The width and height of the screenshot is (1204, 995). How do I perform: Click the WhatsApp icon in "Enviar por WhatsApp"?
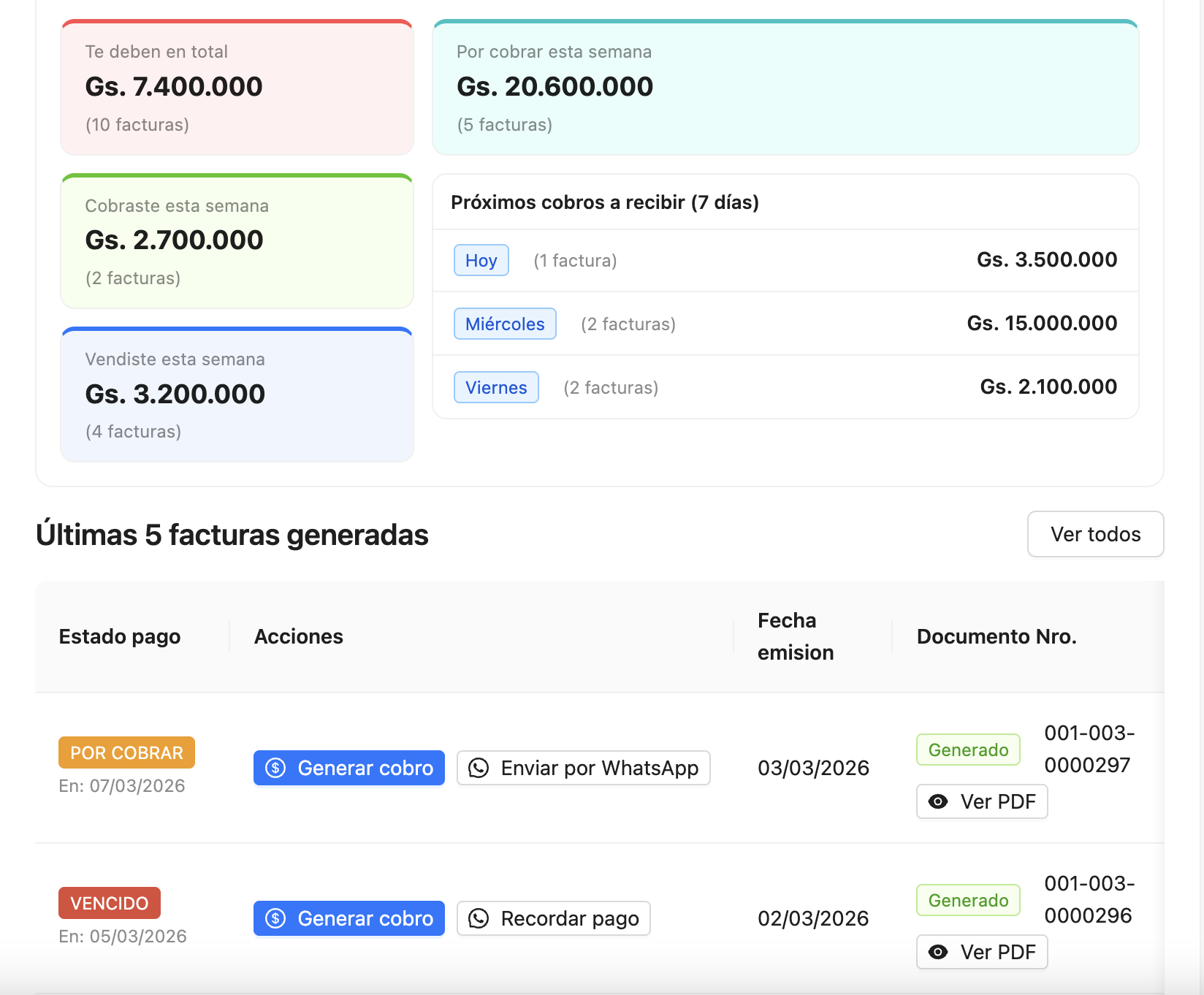point(480,768)
